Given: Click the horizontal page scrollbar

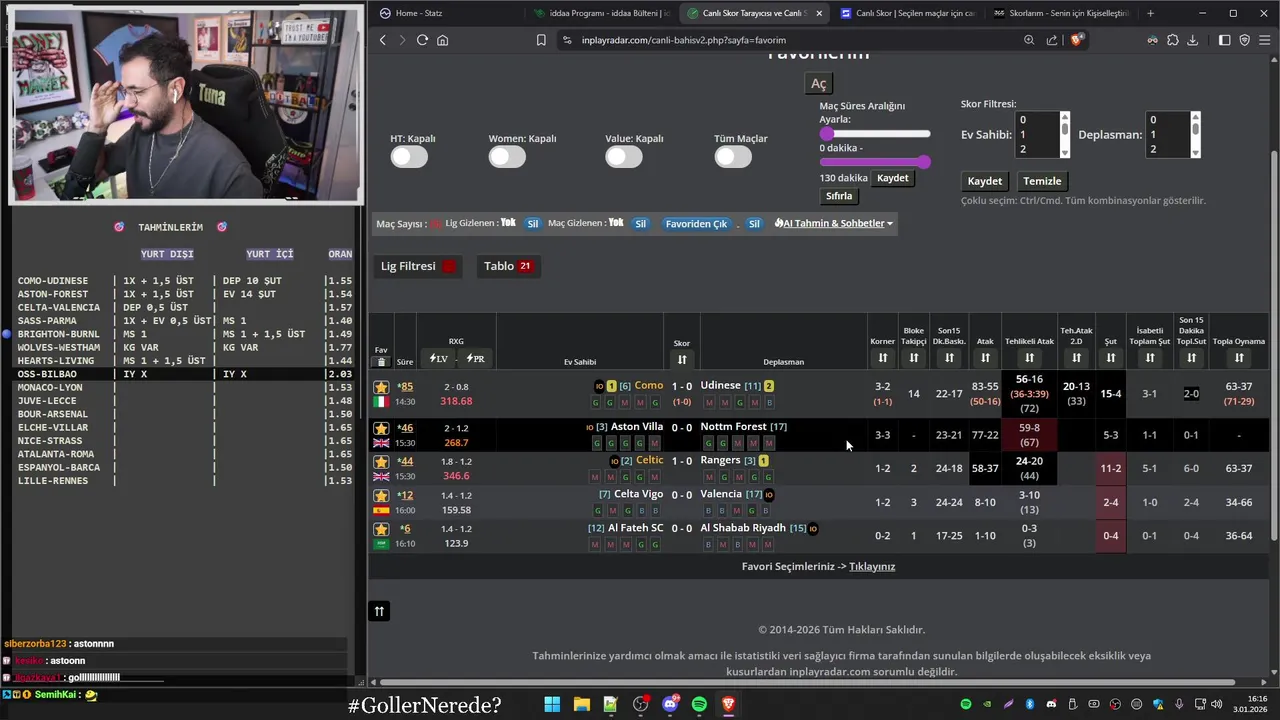Looking at the screenshot, I should coord(805,683).
